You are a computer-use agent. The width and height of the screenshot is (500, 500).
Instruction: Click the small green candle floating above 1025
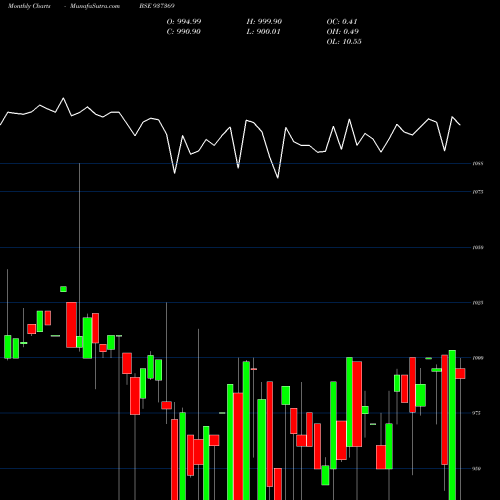[63, 289]
